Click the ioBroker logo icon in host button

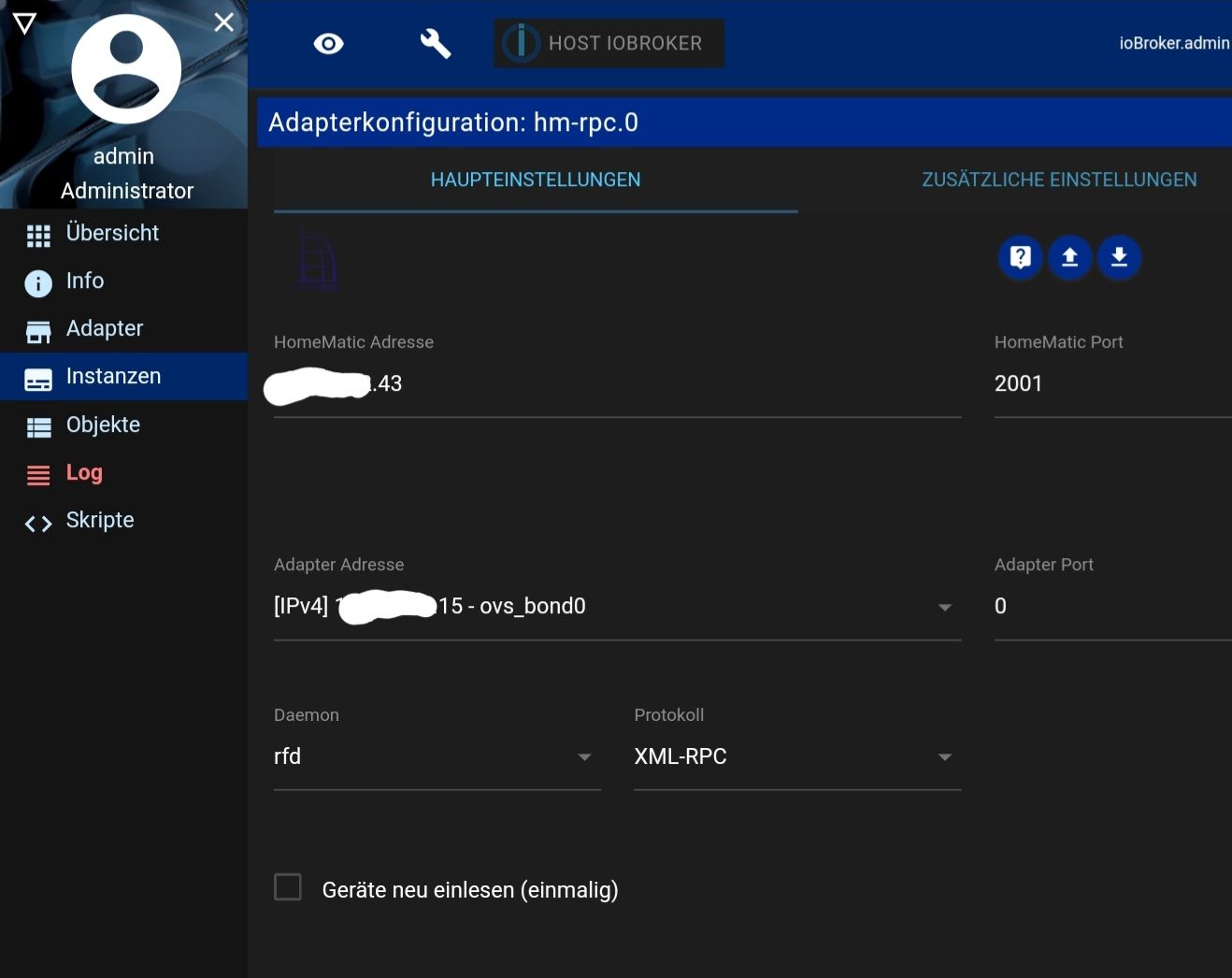pyautogui.click(x=521, y=43)
